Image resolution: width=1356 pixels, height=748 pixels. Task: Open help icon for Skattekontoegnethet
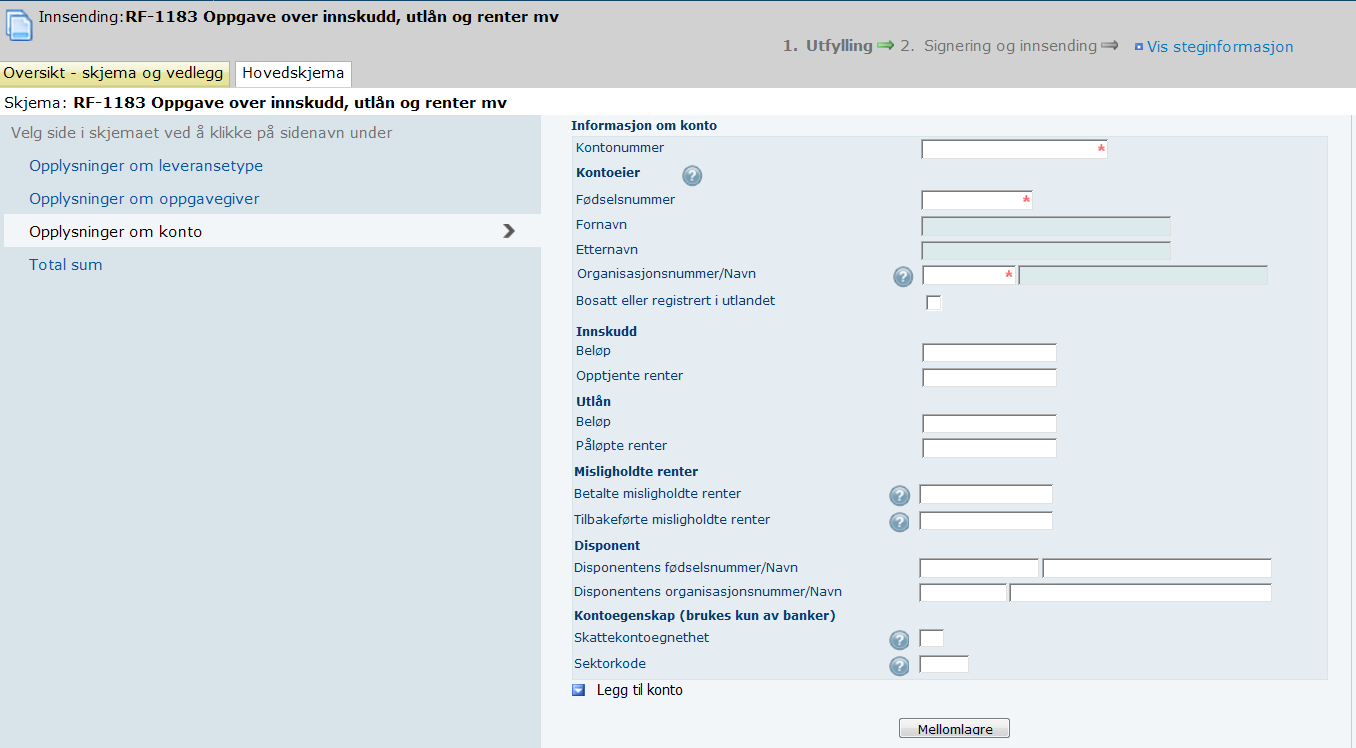(899, 640)
